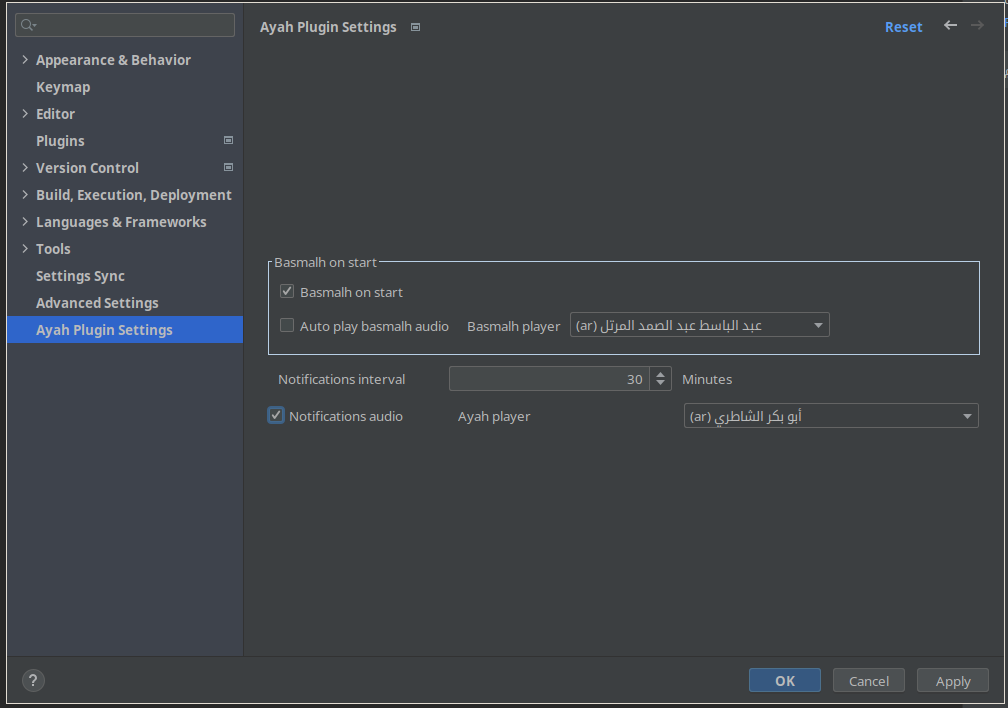Click project-level icon beside Plugins
Viewport: 1008px width, 708px height.
click(228, 140)
